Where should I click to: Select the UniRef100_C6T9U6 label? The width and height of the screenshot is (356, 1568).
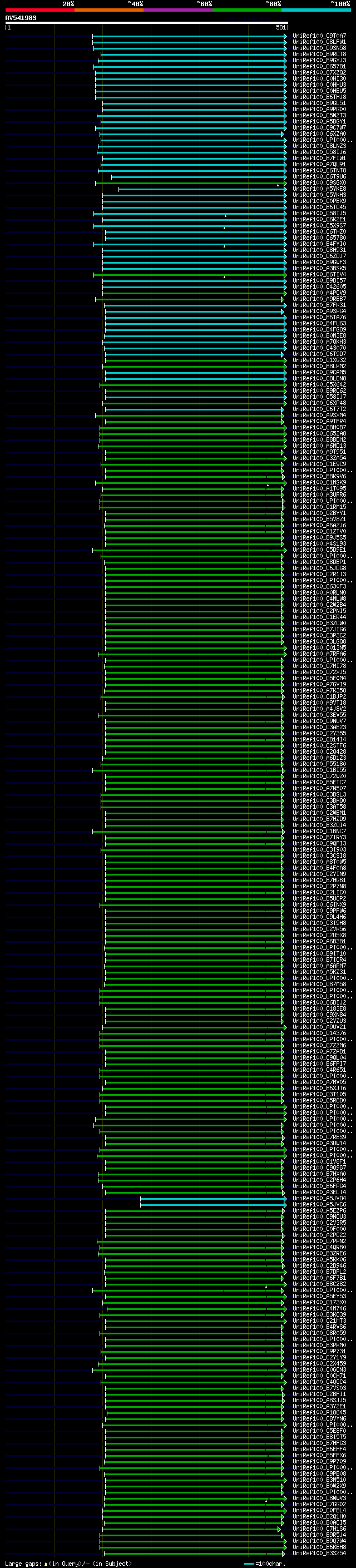click(x=319, y=176)
